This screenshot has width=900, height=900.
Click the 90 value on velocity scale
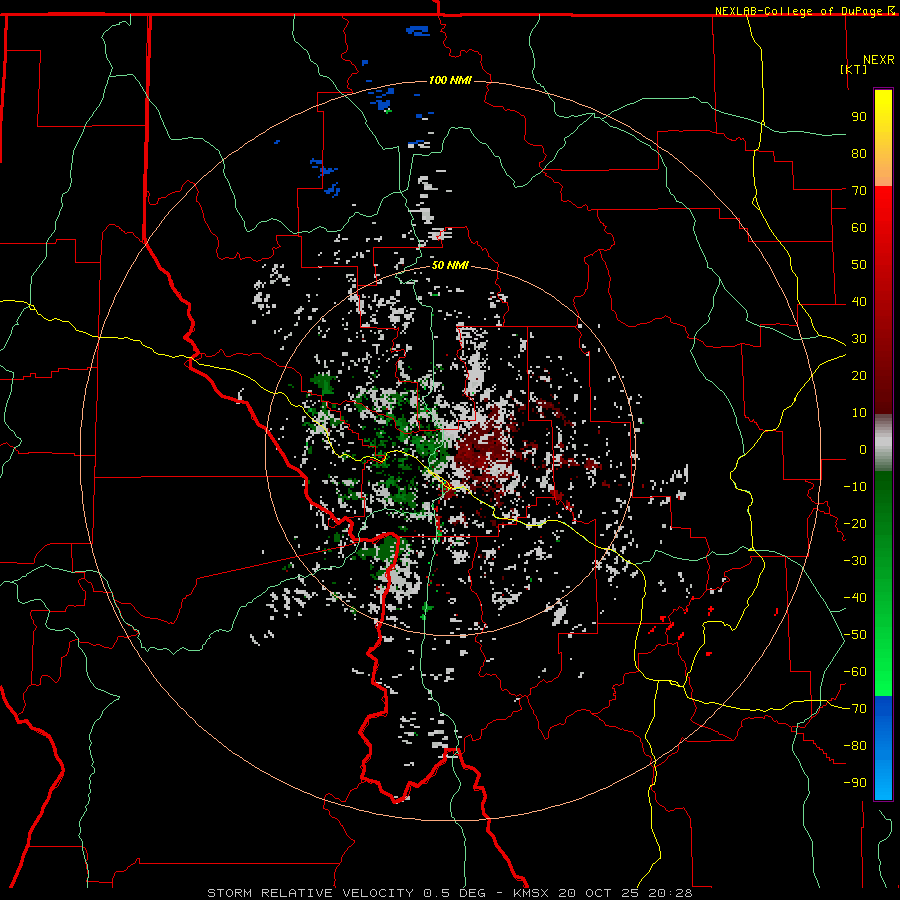pos(859,117)
